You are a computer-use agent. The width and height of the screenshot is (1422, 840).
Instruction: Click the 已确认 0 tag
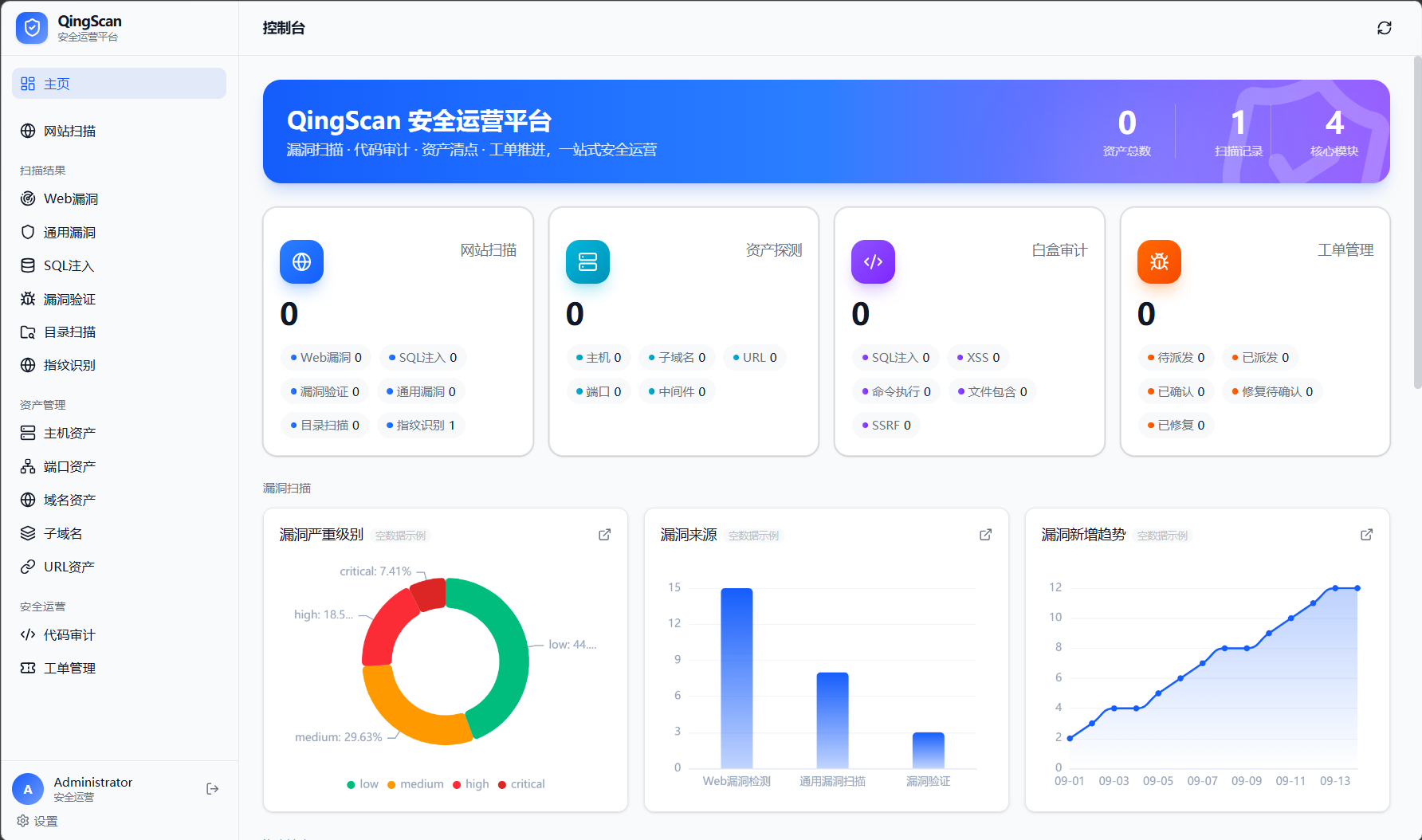click(x=1176, y=392)
